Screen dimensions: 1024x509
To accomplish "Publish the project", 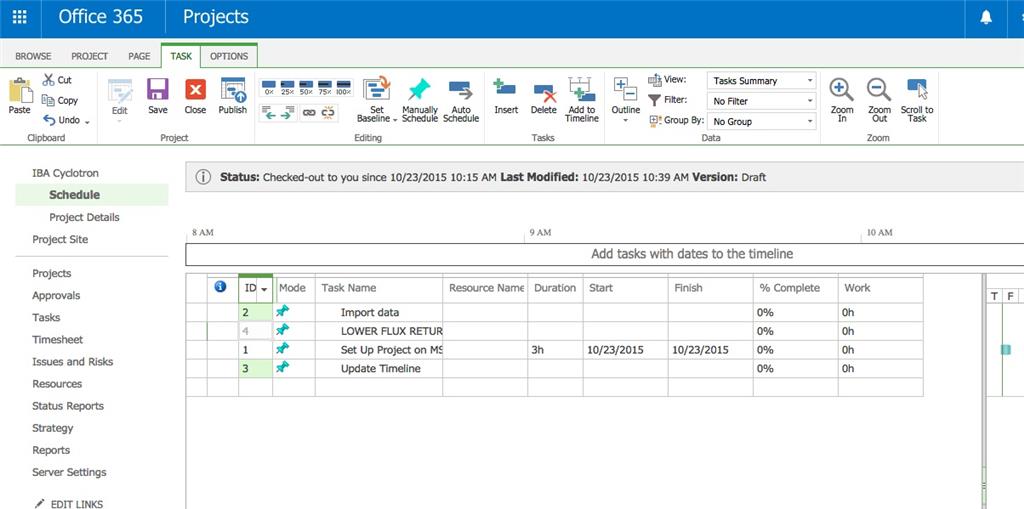I will (x=232, y=96).
